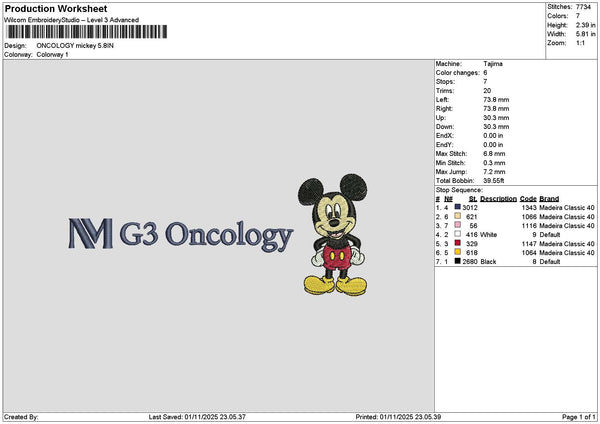Click thread code 1343
The image size is (600, 424).
[529, 208]
